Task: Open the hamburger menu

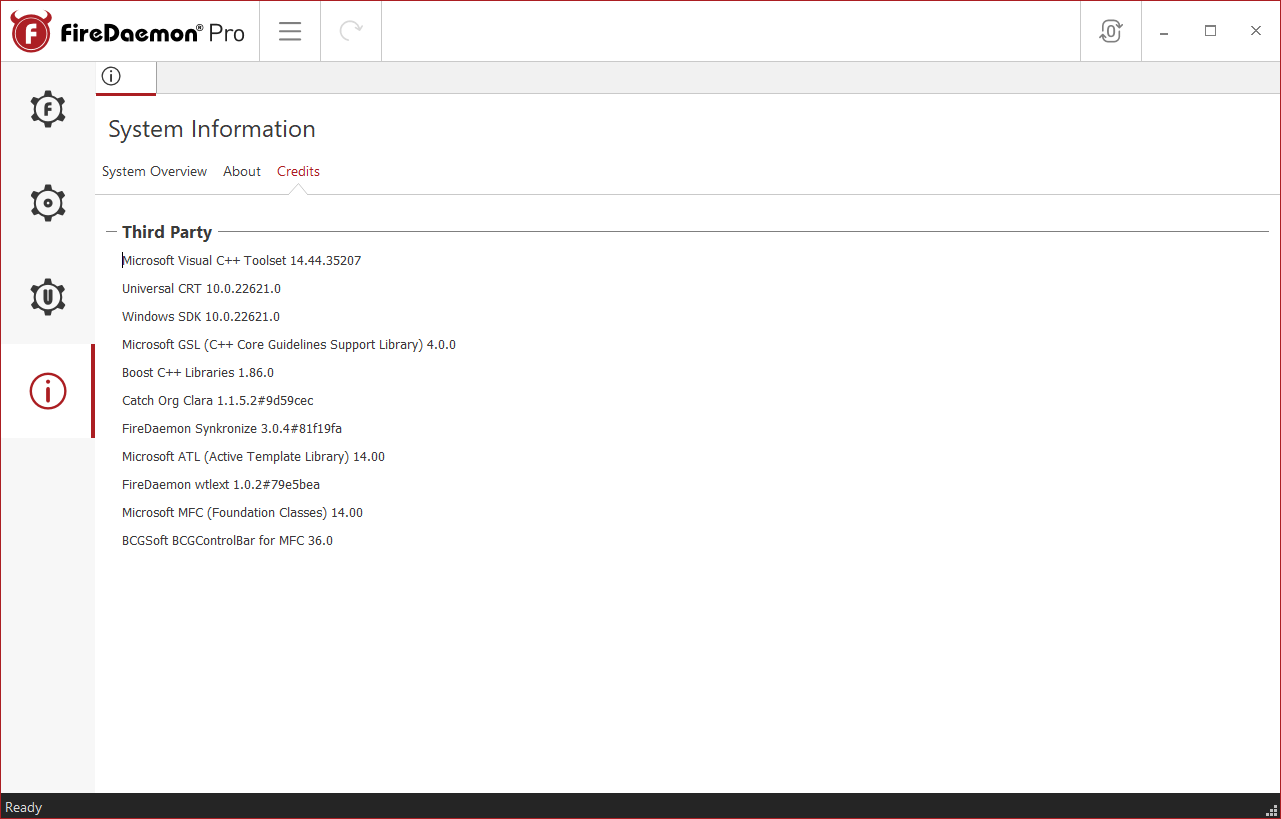Action: (290, 31)
